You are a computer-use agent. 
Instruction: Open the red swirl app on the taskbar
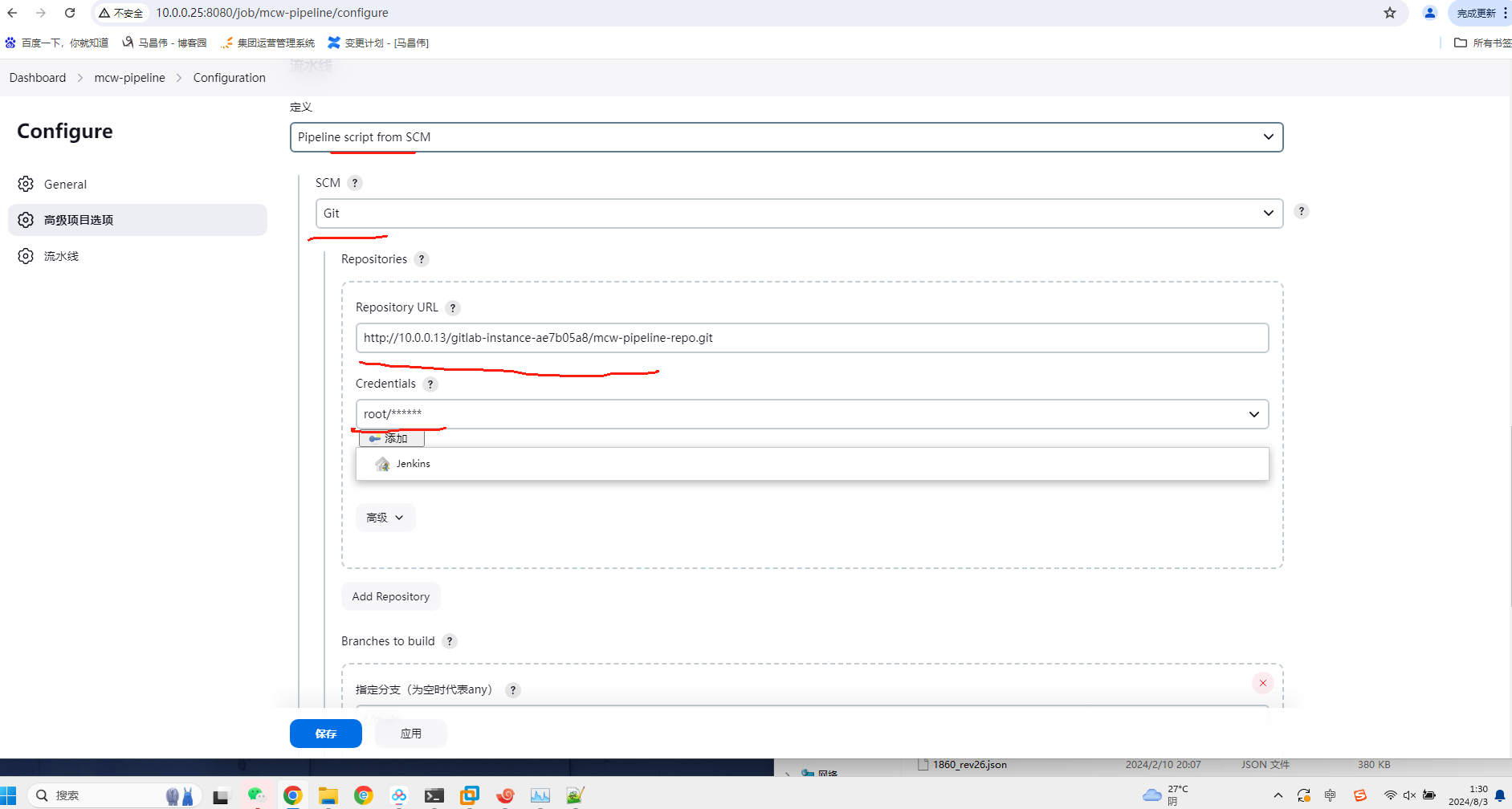coord(505,795)
